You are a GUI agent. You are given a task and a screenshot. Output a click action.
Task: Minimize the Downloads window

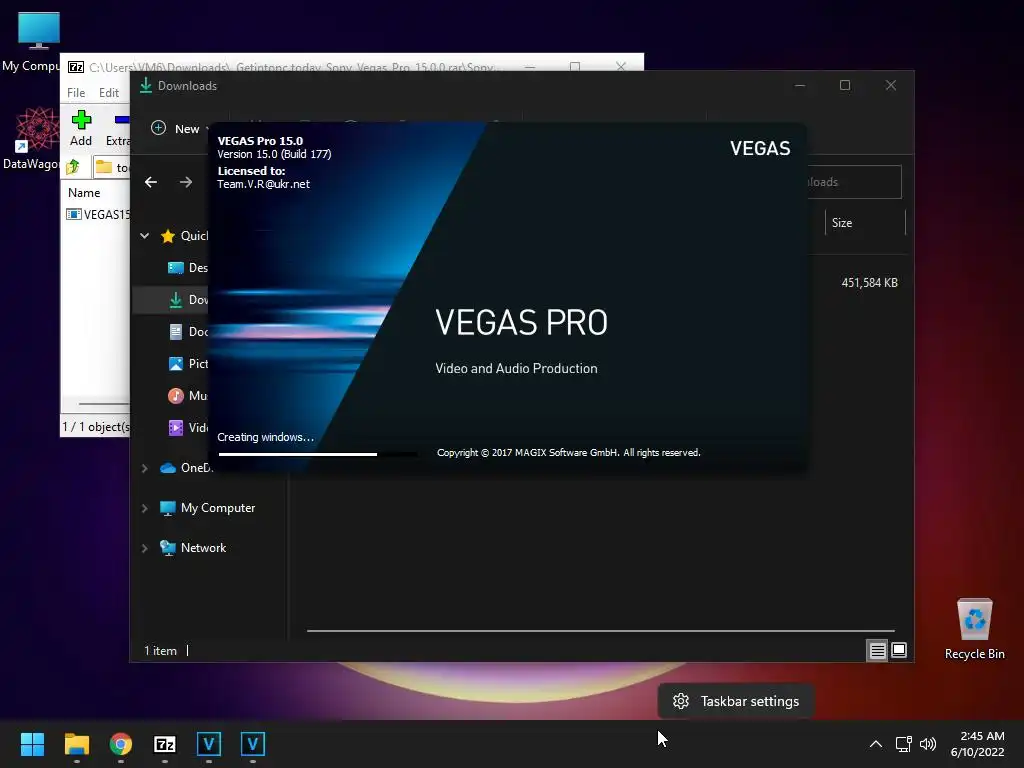[800, 85]
